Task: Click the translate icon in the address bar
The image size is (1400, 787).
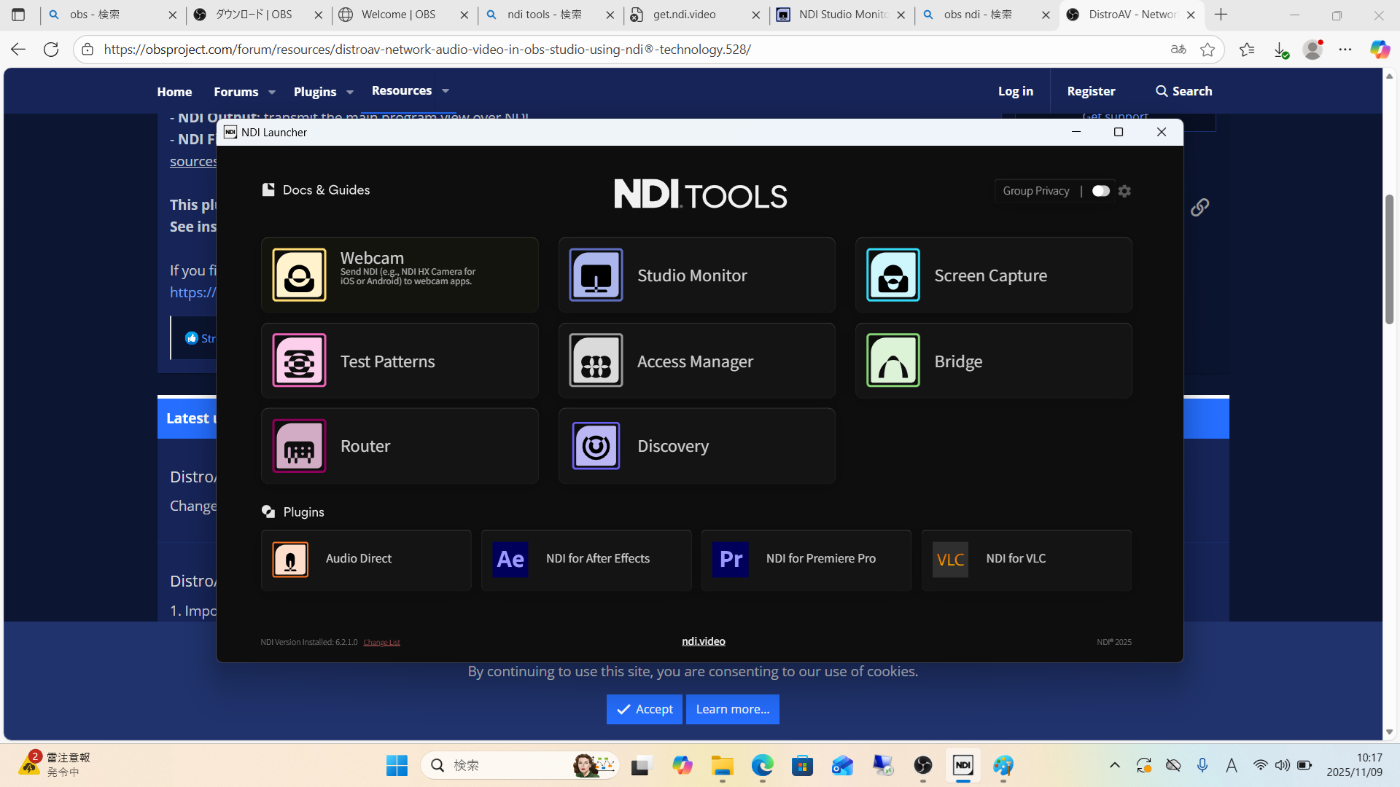Action: click(1178, 50)
